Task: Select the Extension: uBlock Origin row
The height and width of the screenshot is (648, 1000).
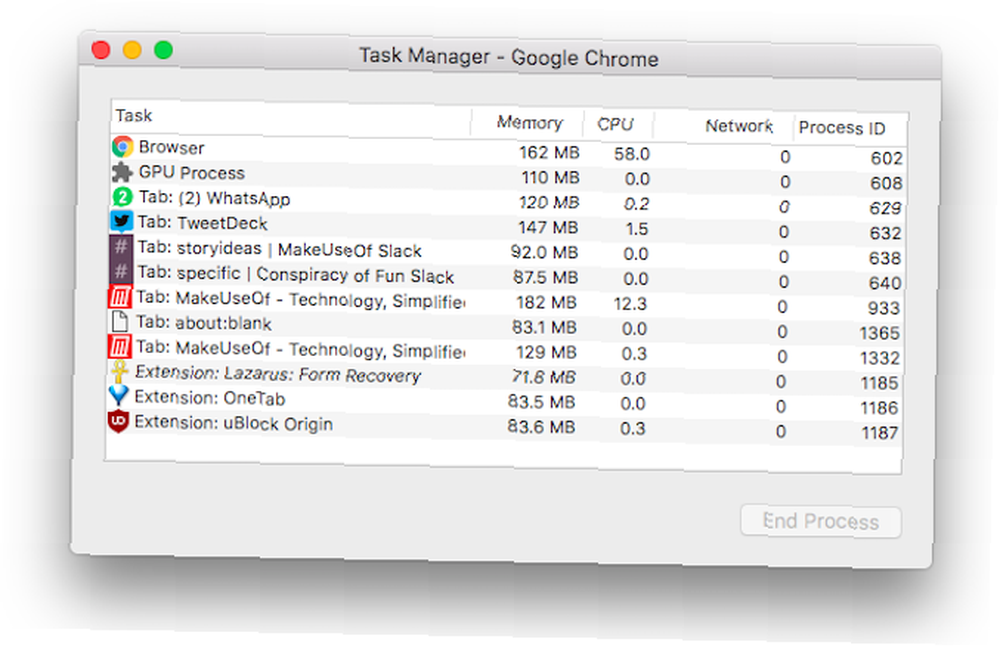Action: click(x=504, y=426)
